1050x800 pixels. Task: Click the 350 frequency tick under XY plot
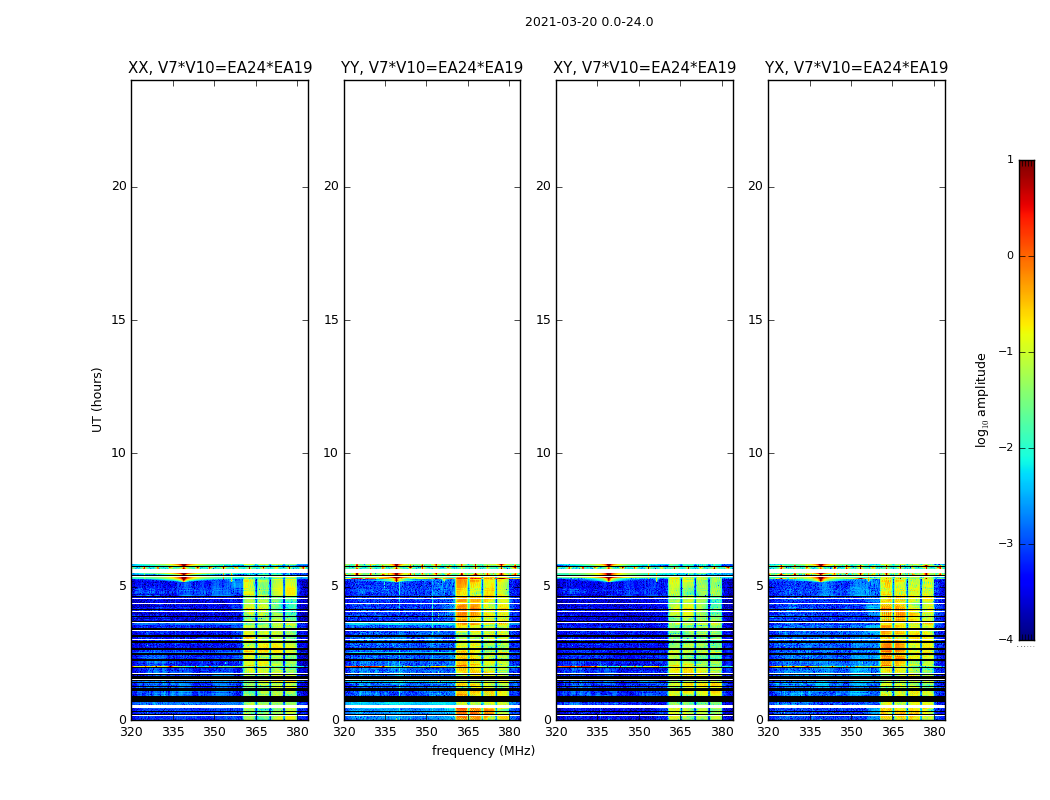639,732
